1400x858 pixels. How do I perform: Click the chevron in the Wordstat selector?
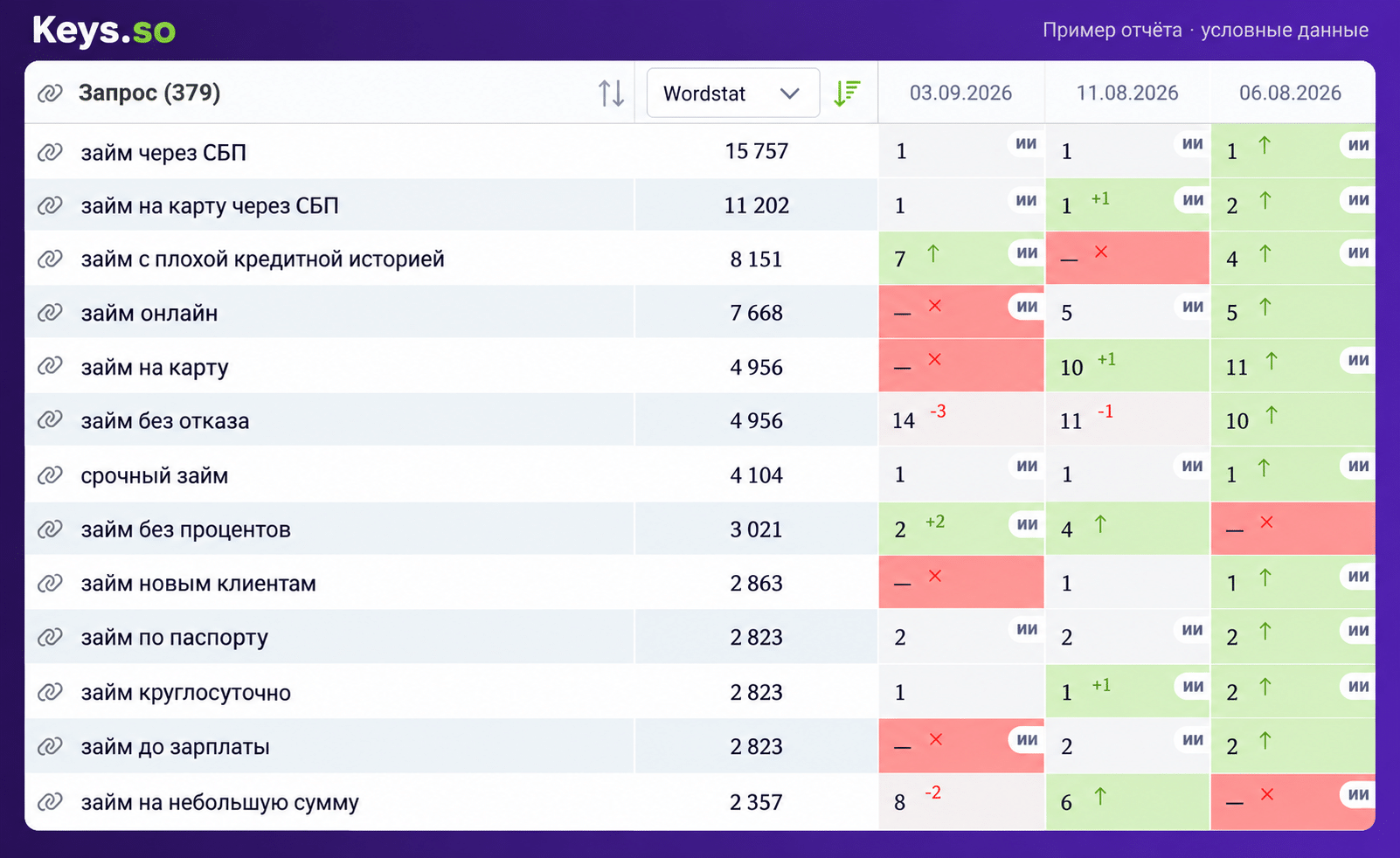(x=789, y=93)
